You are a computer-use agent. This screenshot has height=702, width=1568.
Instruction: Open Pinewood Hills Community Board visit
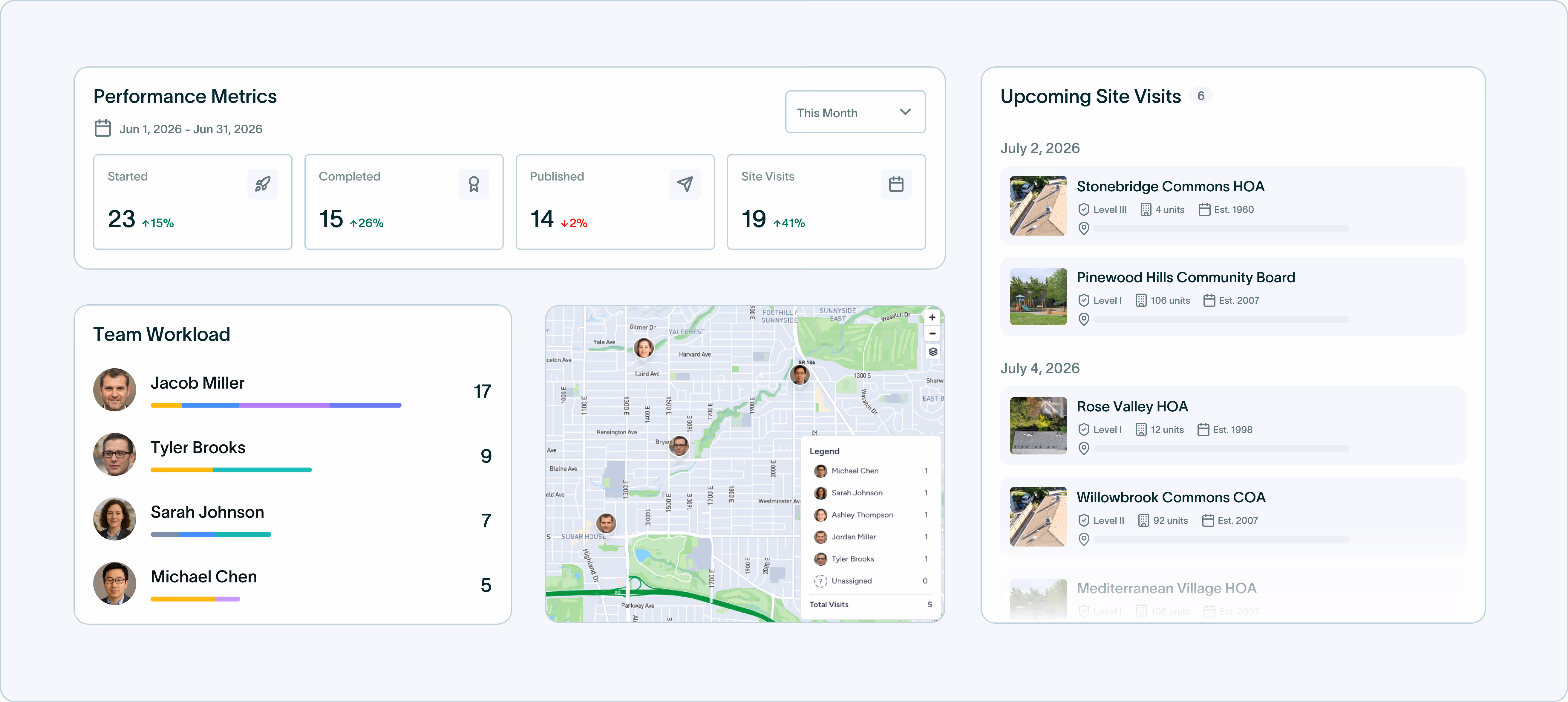1185,278
